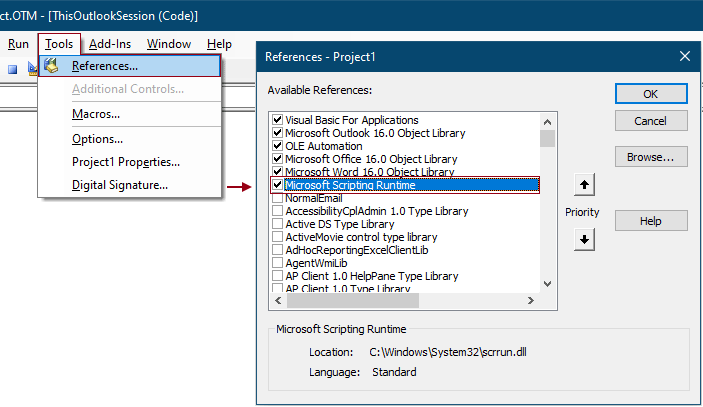
Task: Move reference down with Priority down arrow
Action: pyautogui.click(x=586, y=239)
